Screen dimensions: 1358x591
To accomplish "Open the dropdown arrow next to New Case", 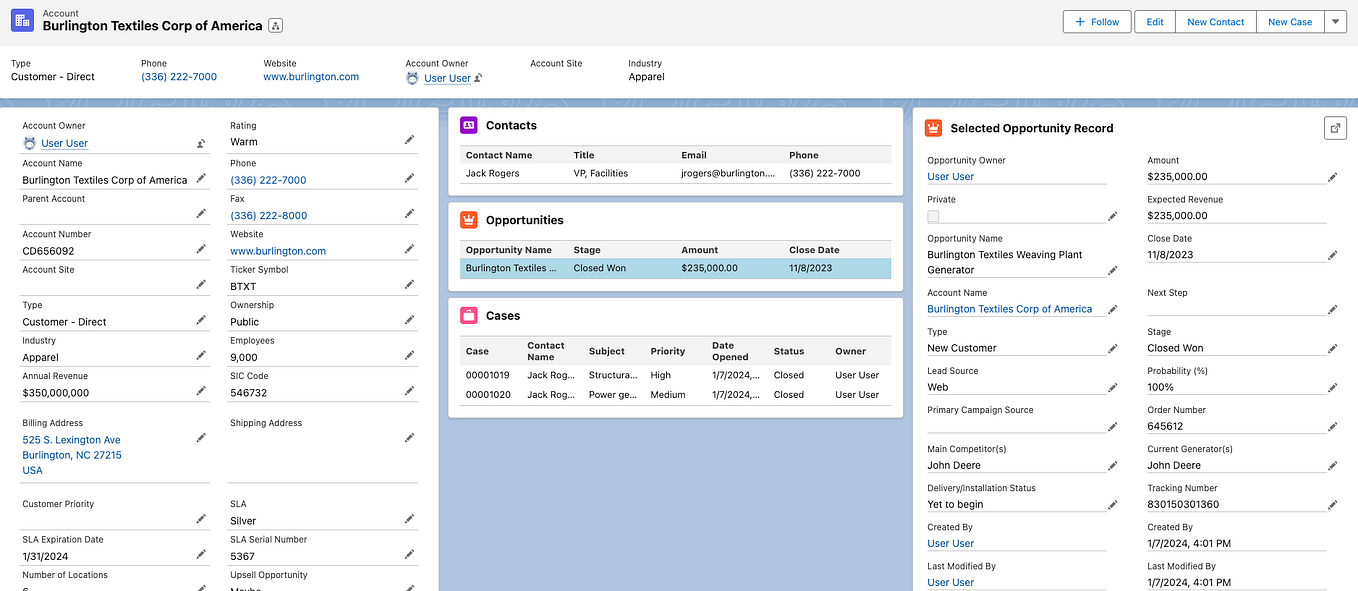I will click(1335, 21).
